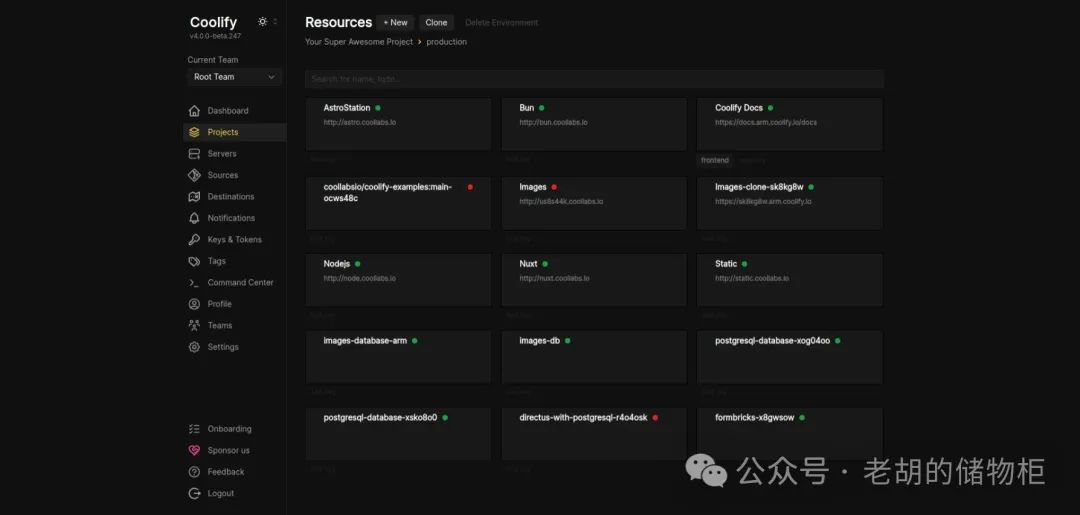
Task: Click the Feedback question mark icon
Action: (x=194, y=472)
